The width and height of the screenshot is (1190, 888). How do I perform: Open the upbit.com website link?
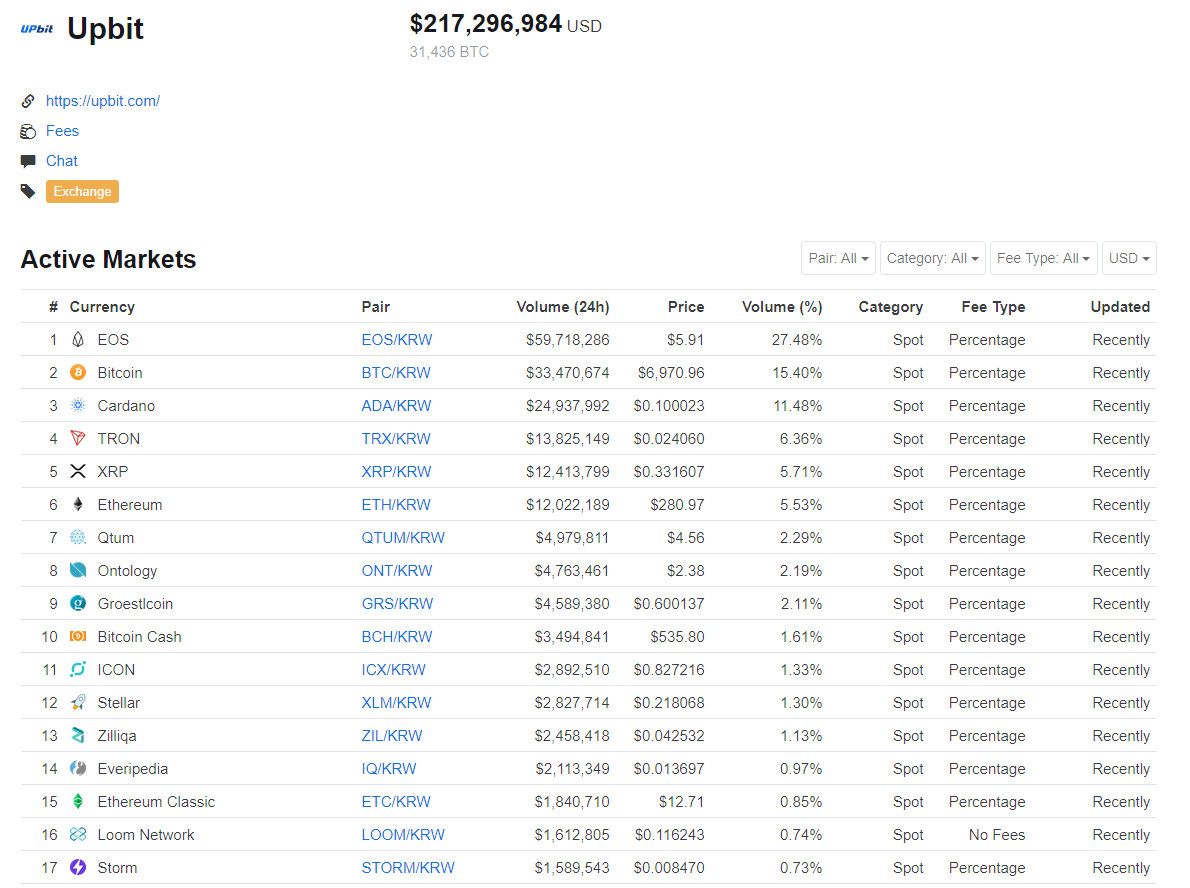pos(103,101)
